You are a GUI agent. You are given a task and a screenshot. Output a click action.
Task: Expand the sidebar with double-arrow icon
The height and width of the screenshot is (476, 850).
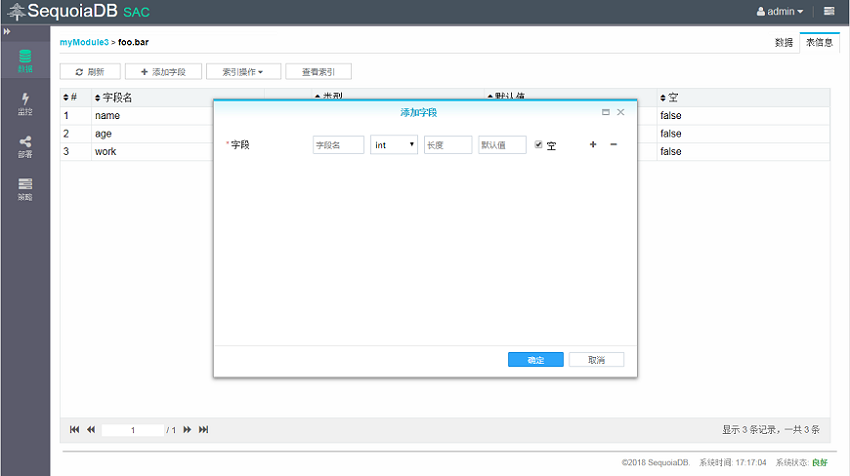[x=8, y=33]
